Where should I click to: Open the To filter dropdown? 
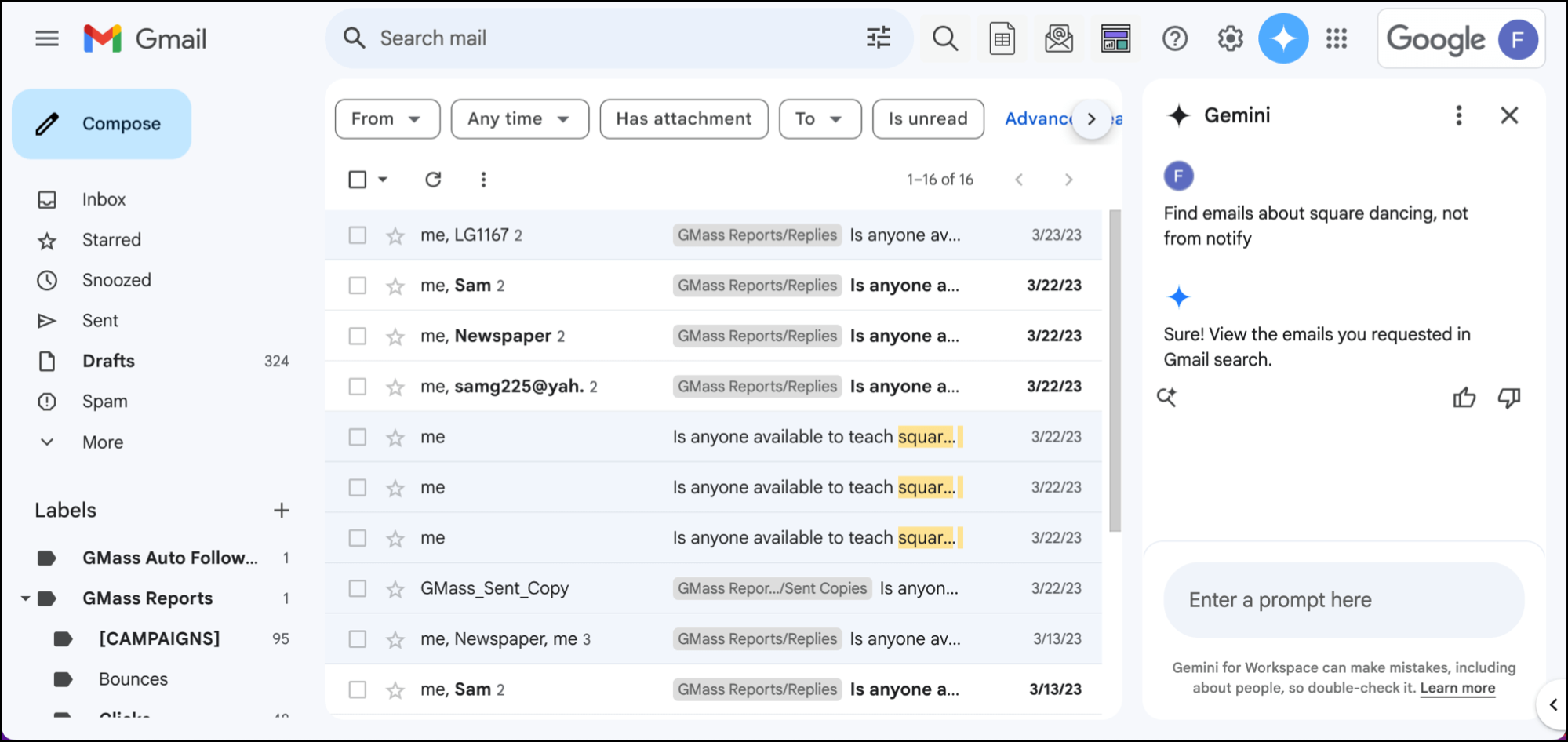pyautogui.click(x=820, y=119)
